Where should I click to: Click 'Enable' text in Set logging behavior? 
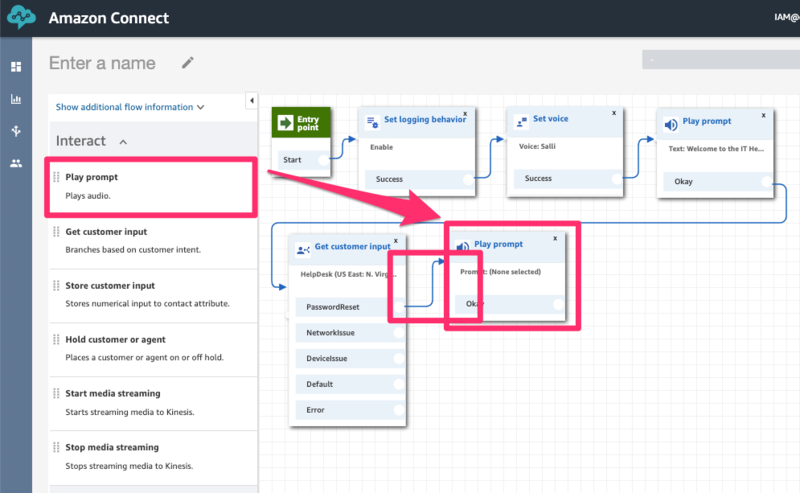[382, 147]
